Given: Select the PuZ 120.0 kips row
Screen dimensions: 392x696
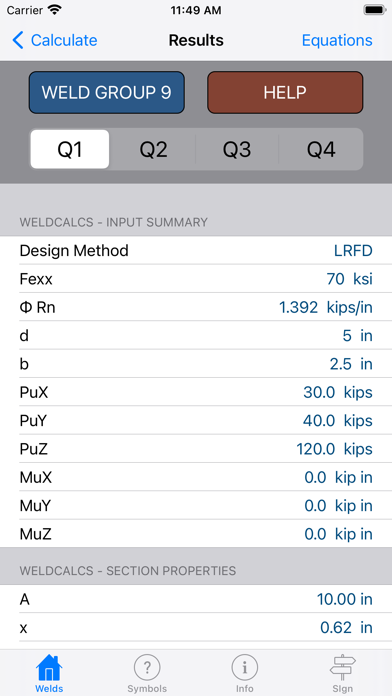Looking at the screenshot, I should [x=196, y=449].
